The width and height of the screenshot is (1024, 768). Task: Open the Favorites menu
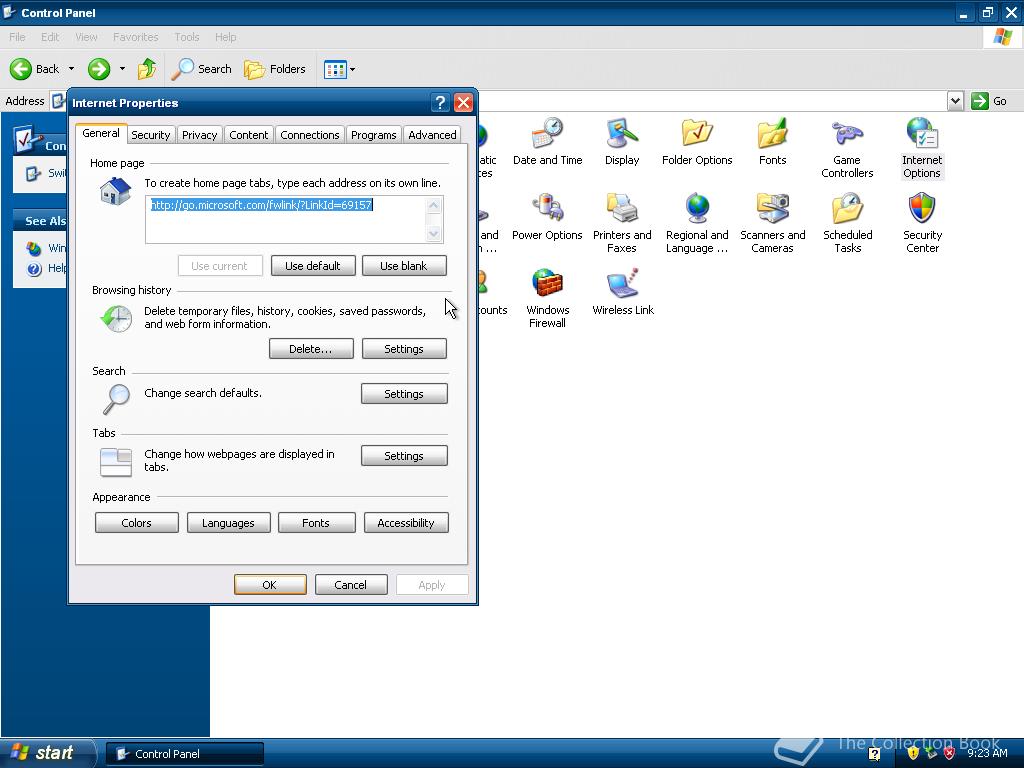pos(135,37)
